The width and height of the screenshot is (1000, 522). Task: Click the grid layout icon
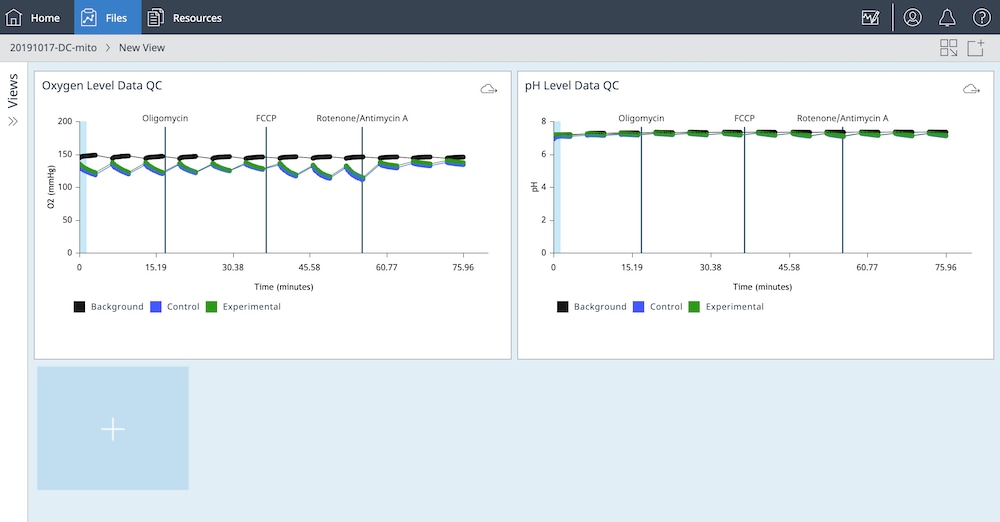click(948, 48)
